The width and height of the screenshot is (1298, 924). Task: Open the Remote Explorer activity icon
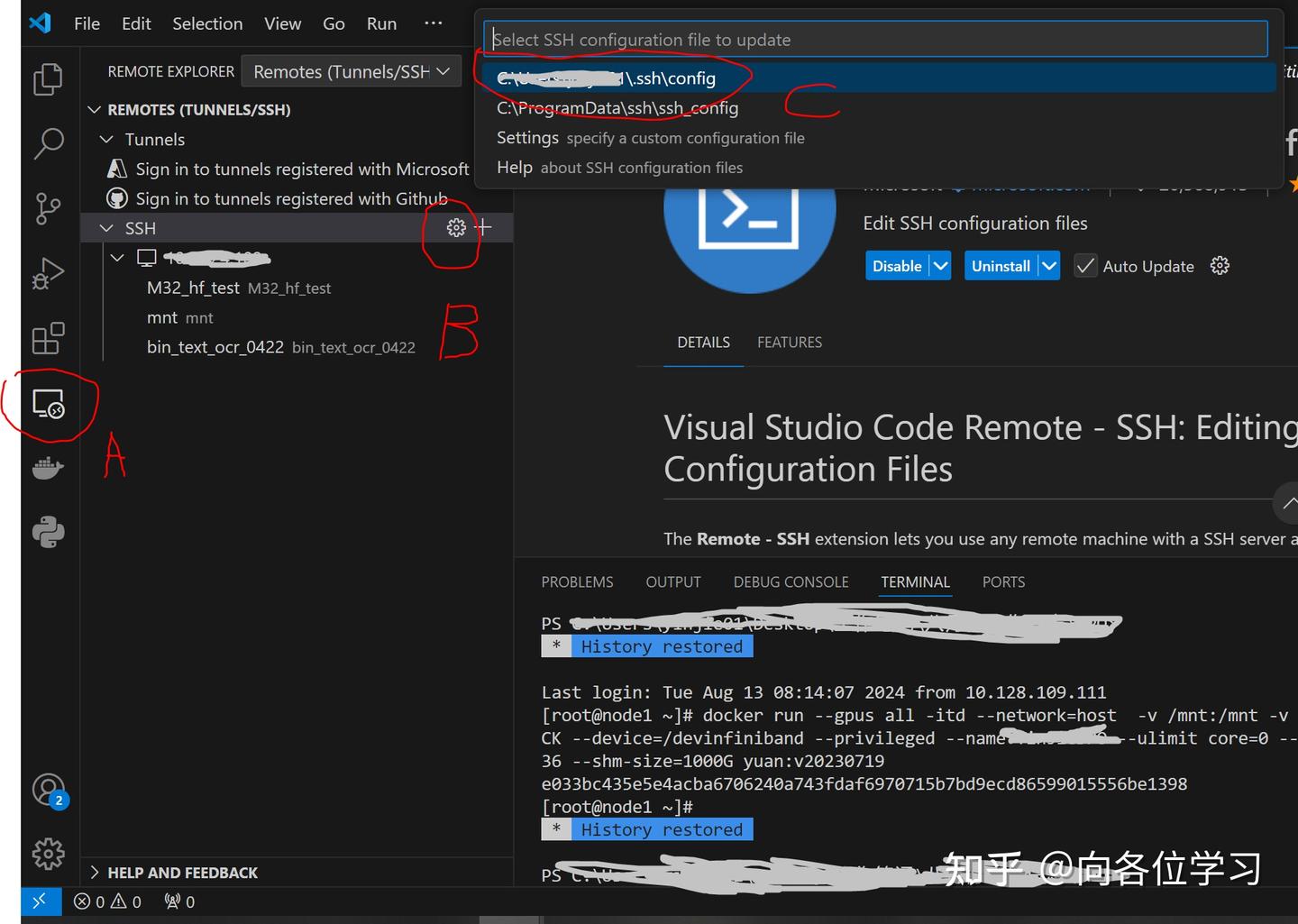pyautogui.click(x=48, y=403)
